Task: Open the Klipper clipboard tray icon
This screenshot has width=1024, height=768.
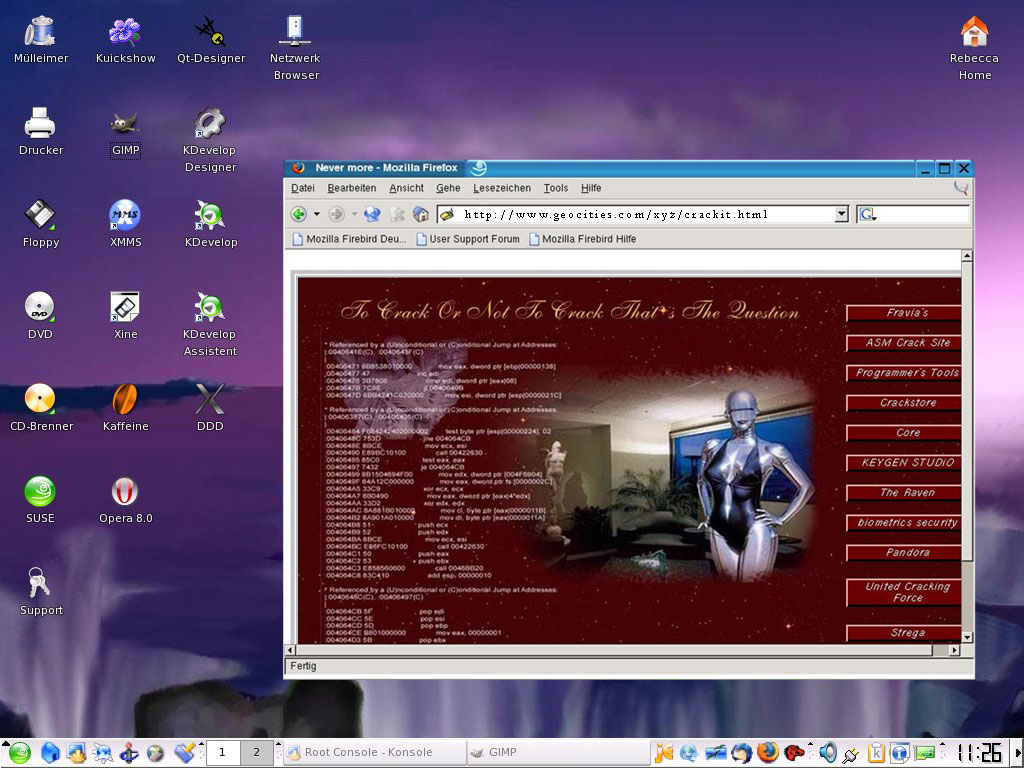Action: [876, 753]
